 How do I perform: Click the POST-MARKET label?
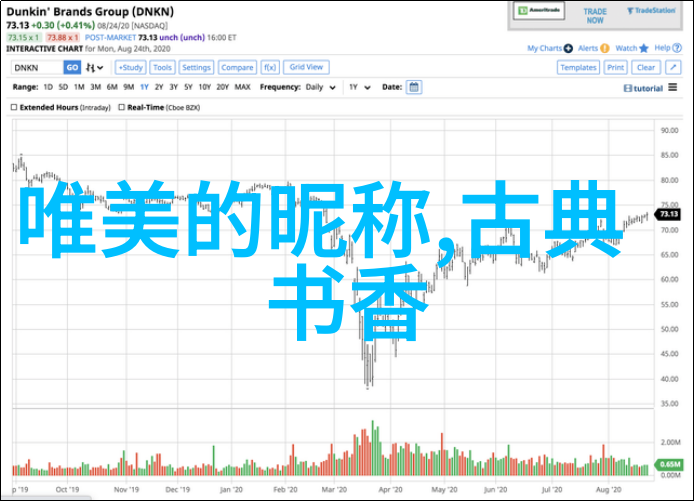click(110, 38)
